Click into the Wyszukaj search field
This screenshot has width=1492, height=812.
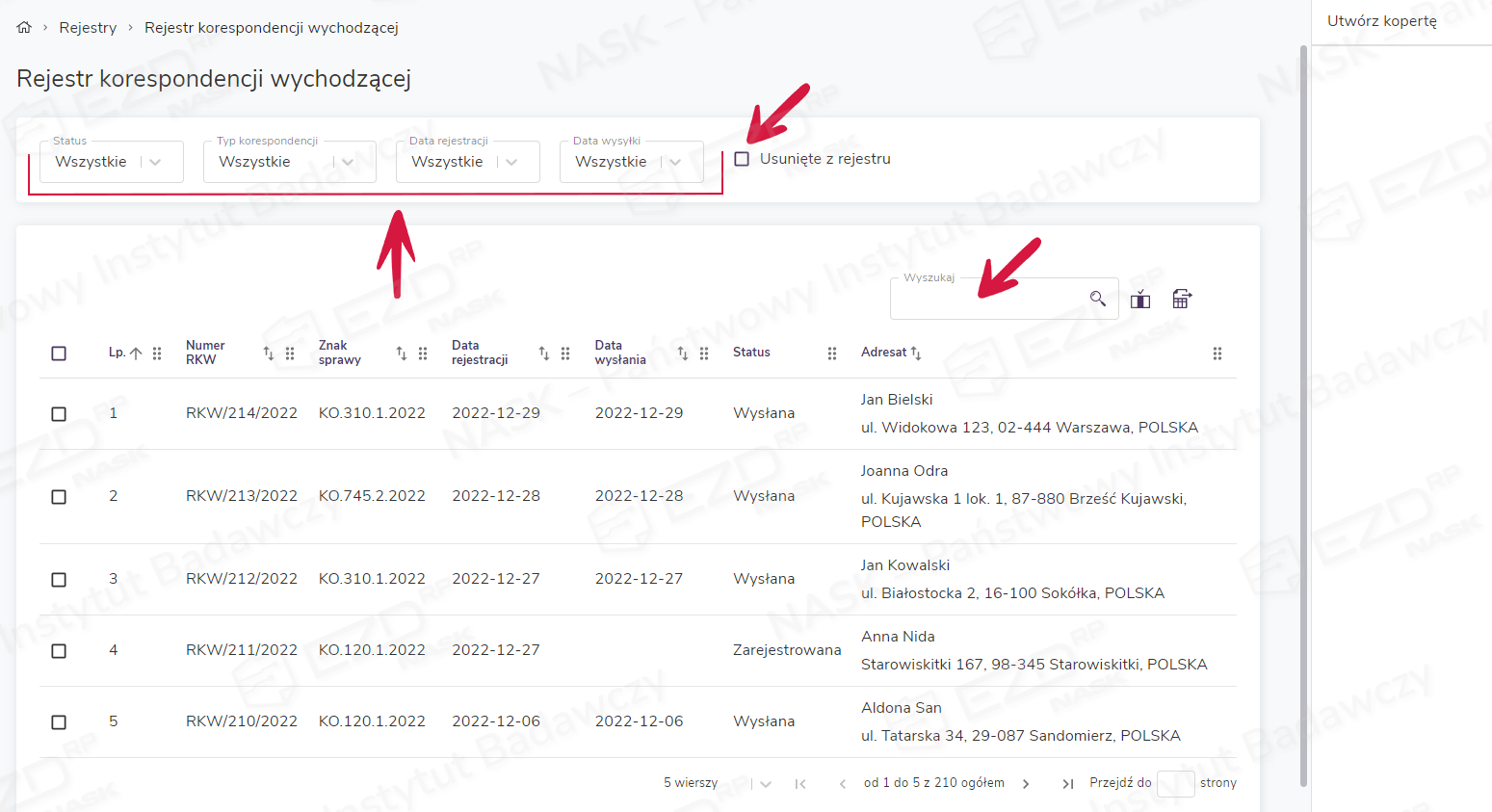pos(987,300)
